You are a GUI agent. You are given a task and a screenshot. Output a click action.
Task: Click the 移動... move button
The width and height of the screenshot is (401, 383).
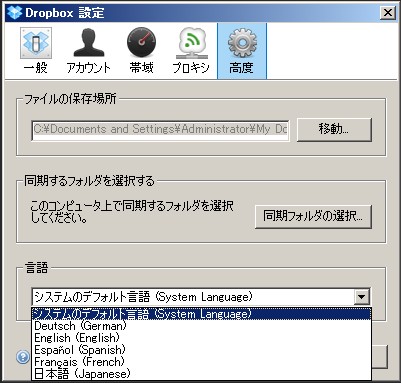coord(334,129)
